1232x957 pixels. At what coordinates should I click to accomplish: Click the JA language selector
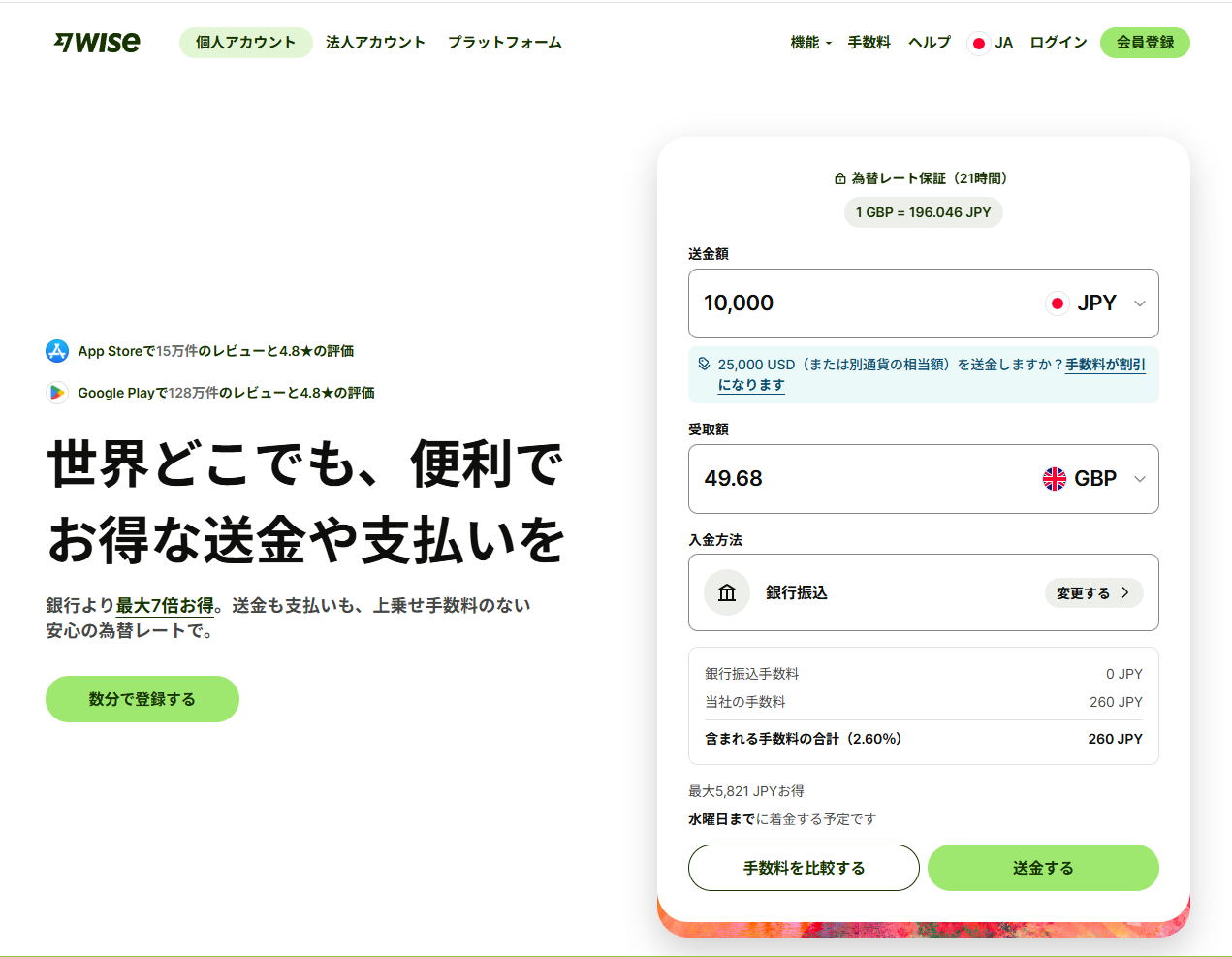pyautogui.click(x=992, y=43)
